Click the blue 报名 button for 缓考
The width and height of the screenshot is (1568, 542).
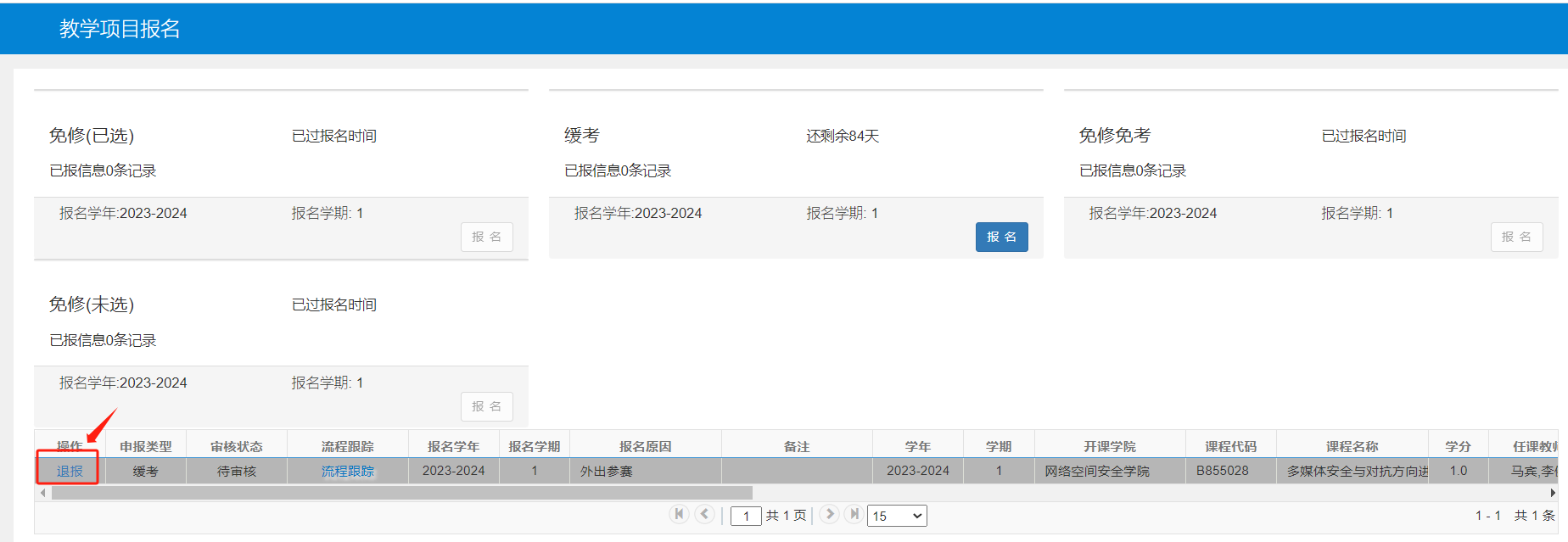1001,237
